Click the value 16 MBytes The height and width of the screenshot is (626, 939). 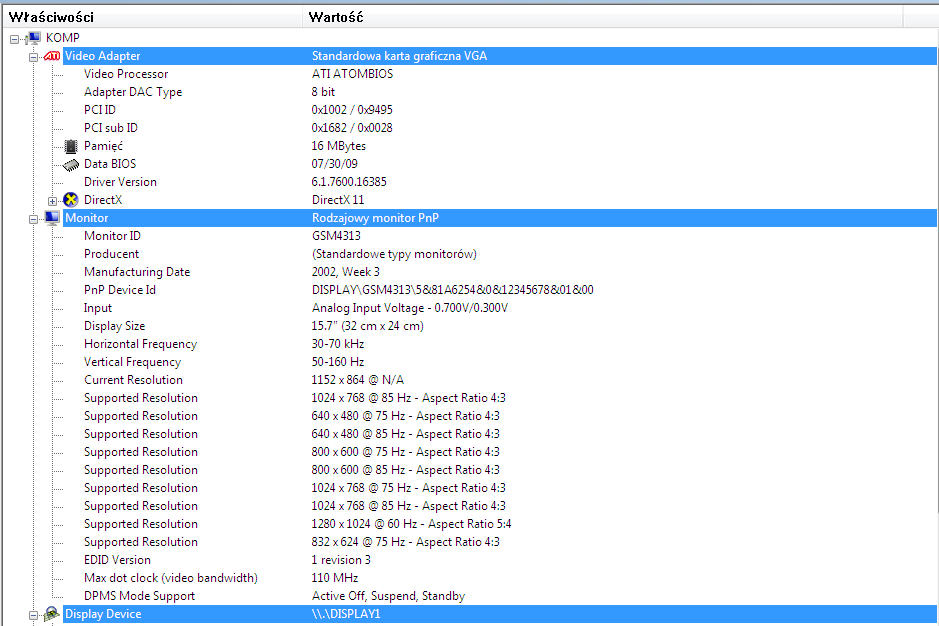click(338, 146)
